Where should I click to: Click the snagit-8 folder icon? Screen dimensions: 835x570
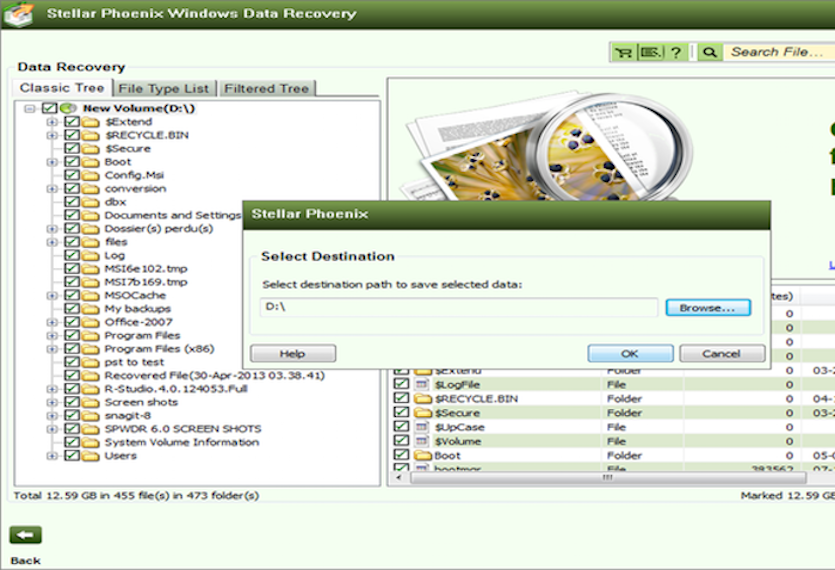tap(91, 416)
